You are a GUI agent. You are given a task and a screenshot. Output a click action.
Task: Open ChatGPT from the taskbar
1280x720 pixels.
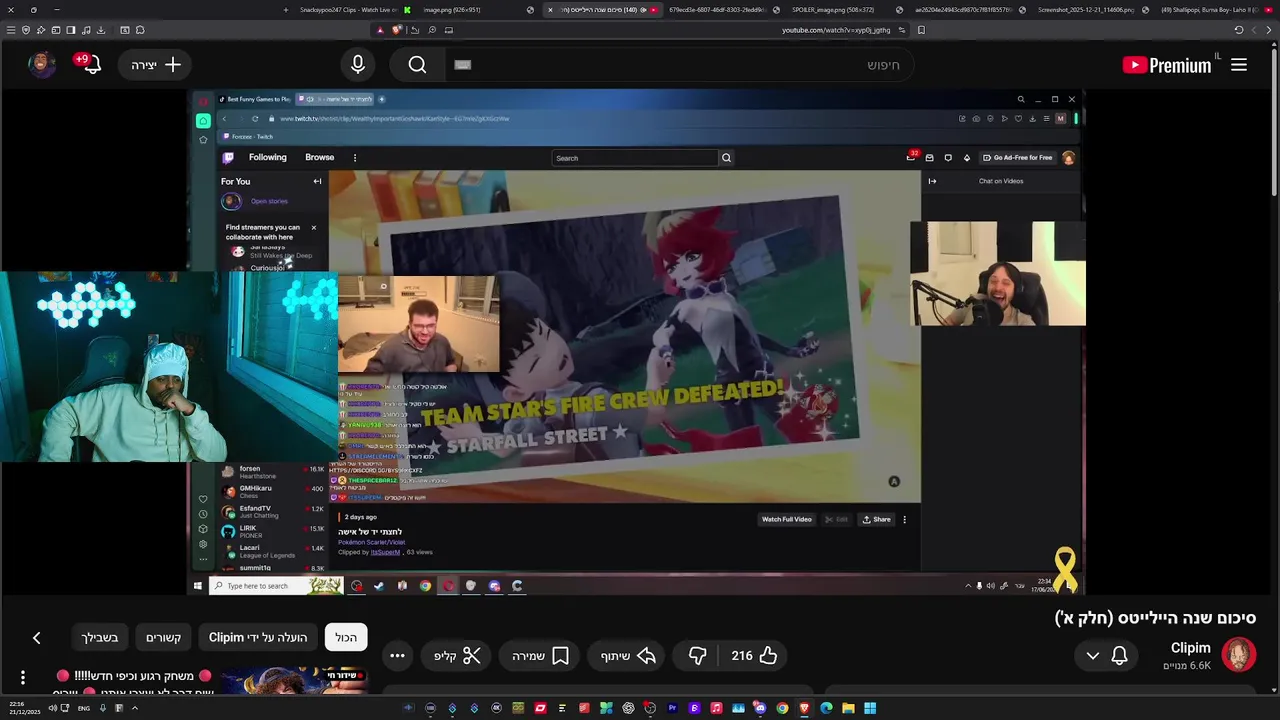pyautogui.click(x=628, y=708)
